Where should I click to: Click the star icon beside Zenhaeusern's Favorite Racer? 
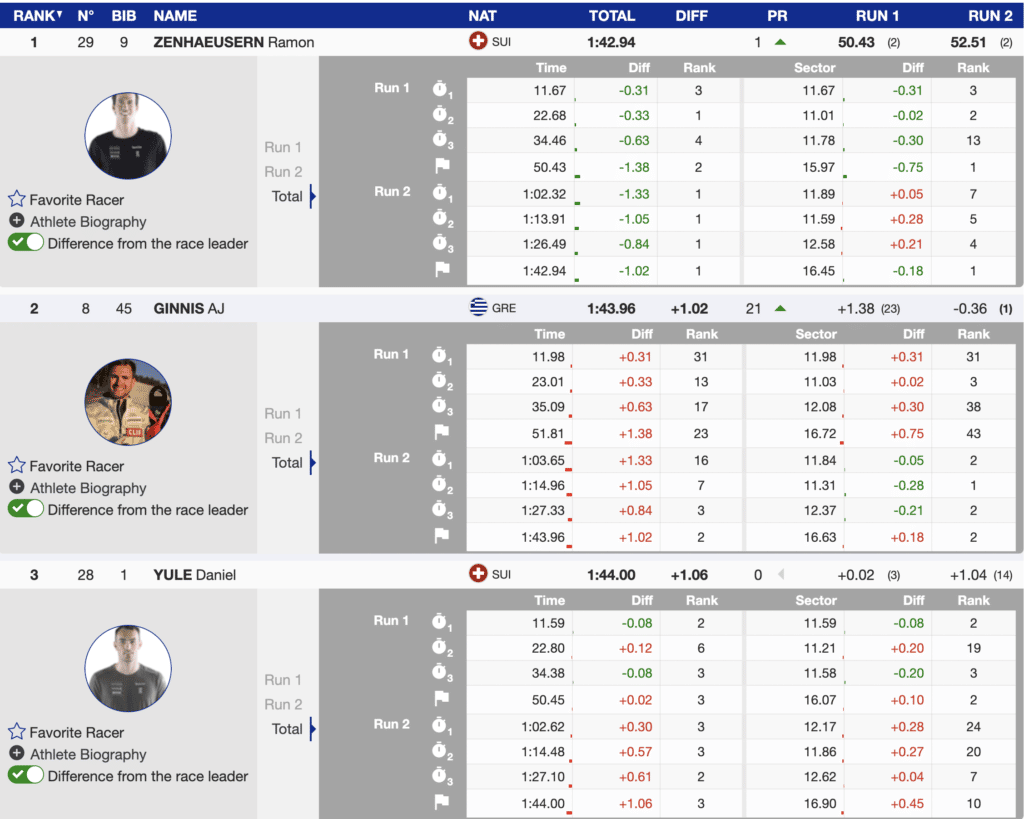click(17, 199)
